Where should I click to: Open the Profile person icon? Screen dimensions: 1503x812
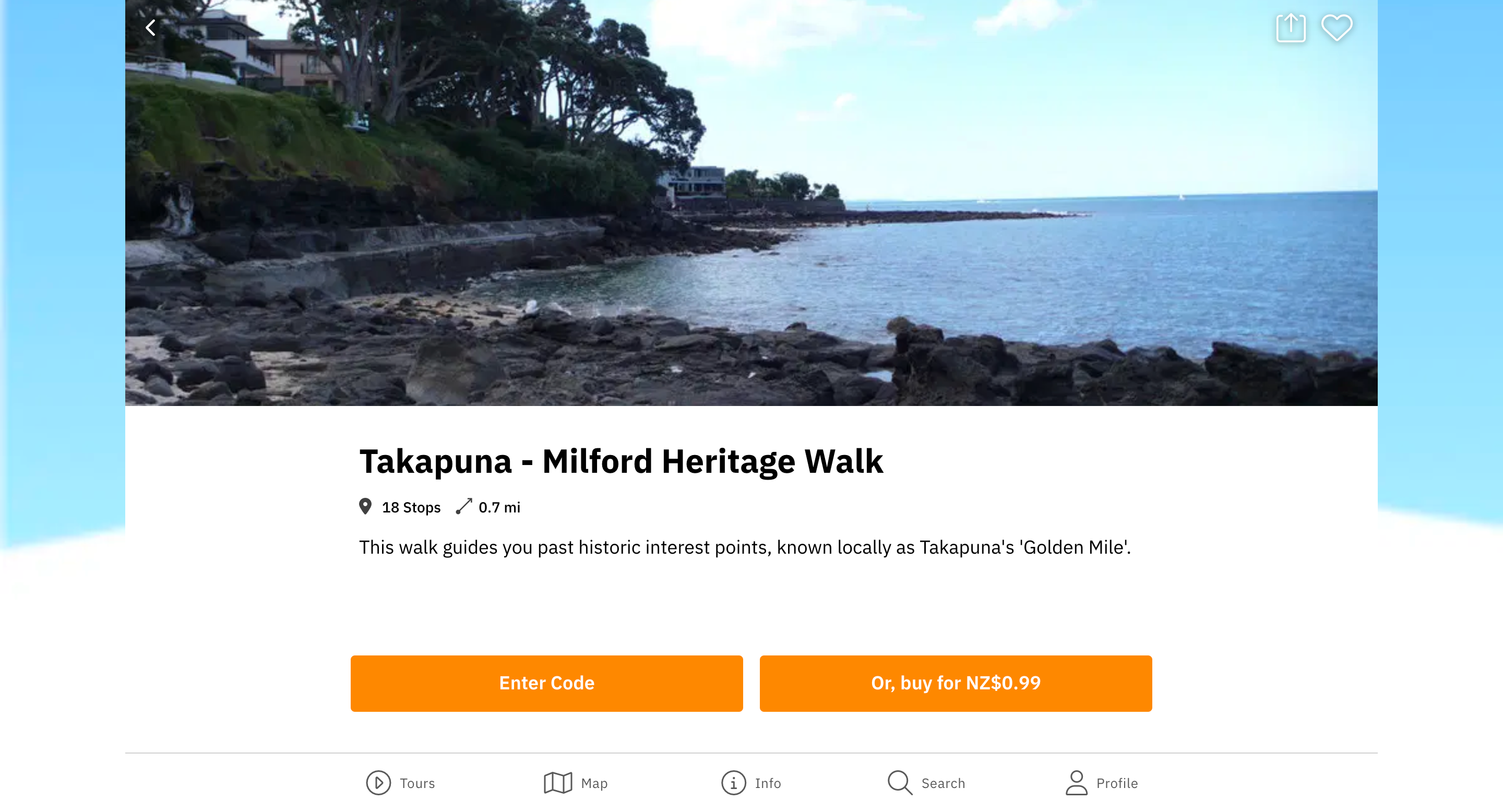1077,783
